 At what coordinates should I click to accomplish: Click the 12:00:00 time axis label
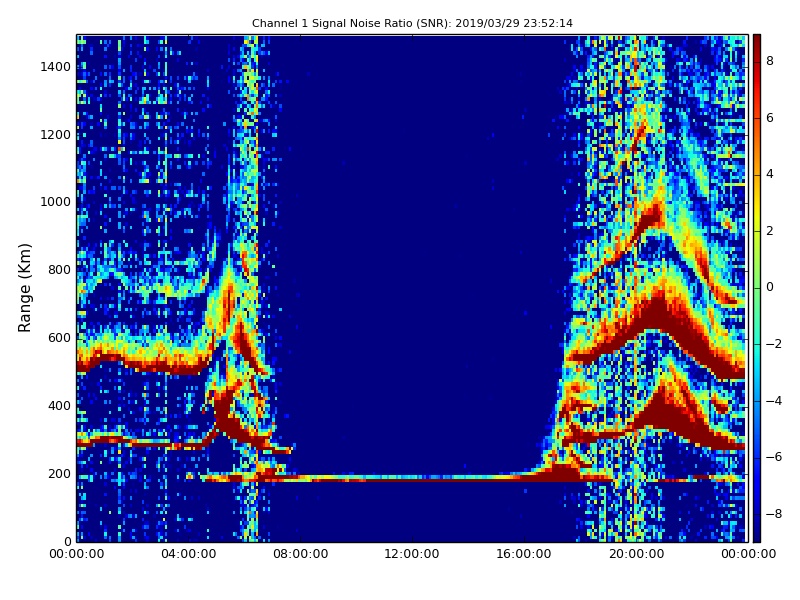coord(412,554)
